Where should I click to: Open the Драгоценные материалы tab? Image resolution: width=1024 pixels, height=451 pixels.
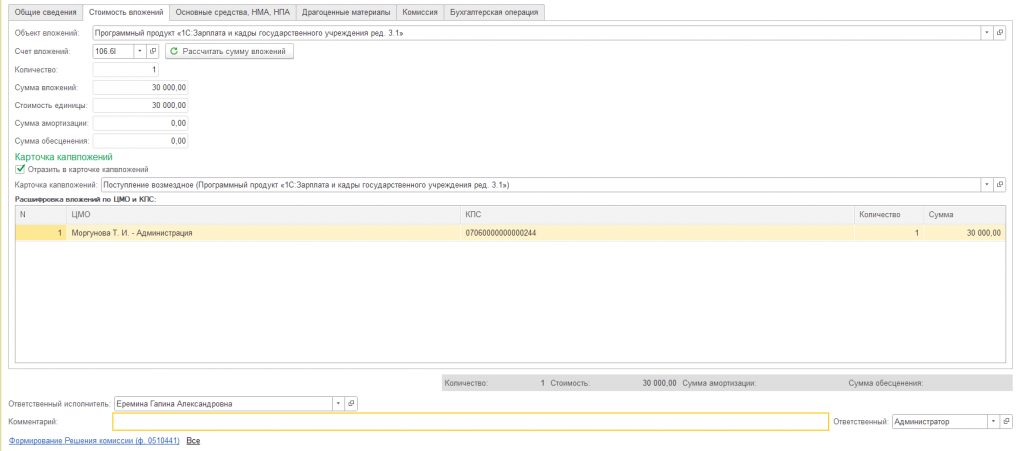coord(346,12)
